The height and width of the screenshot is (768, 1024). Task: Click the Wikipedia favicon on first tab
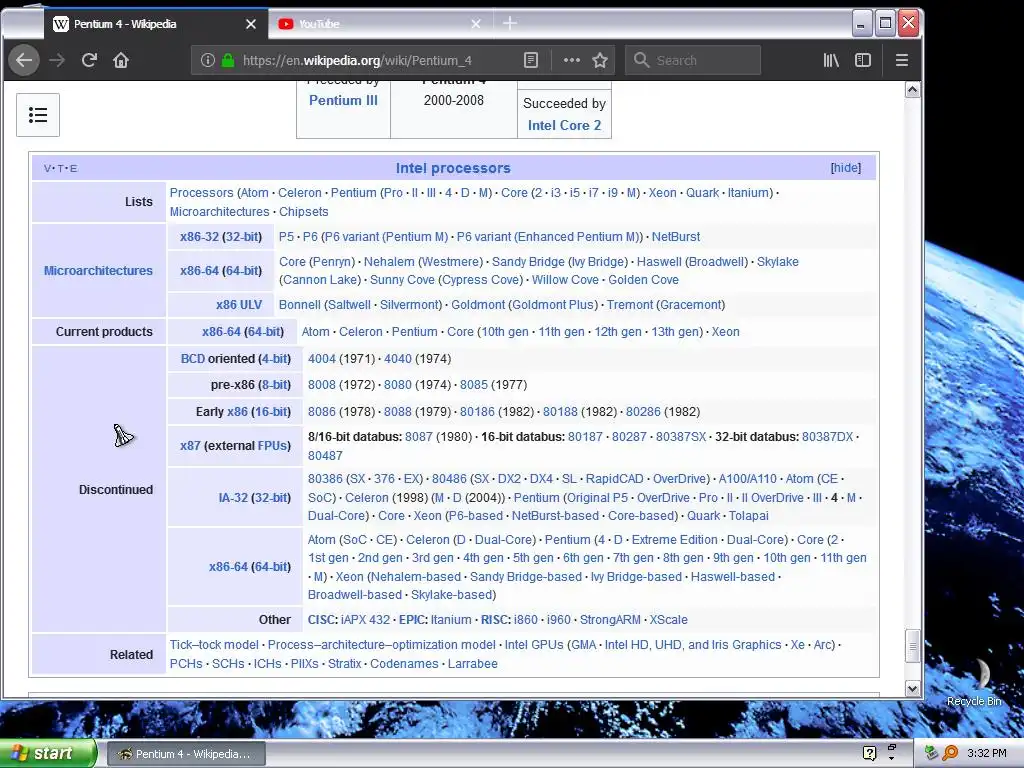click(61, 24)
